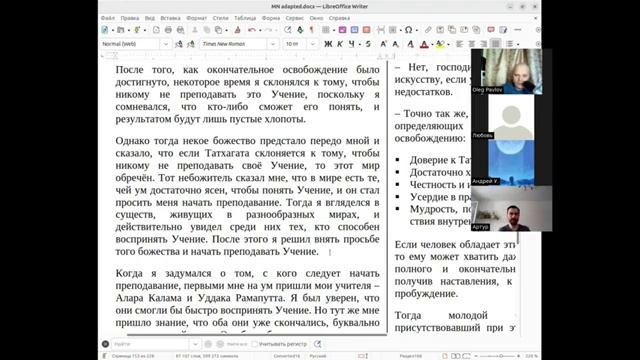Create a new document with toolbar icon
Viewport: 640px width, 360px height.
[x=105, y=30]
